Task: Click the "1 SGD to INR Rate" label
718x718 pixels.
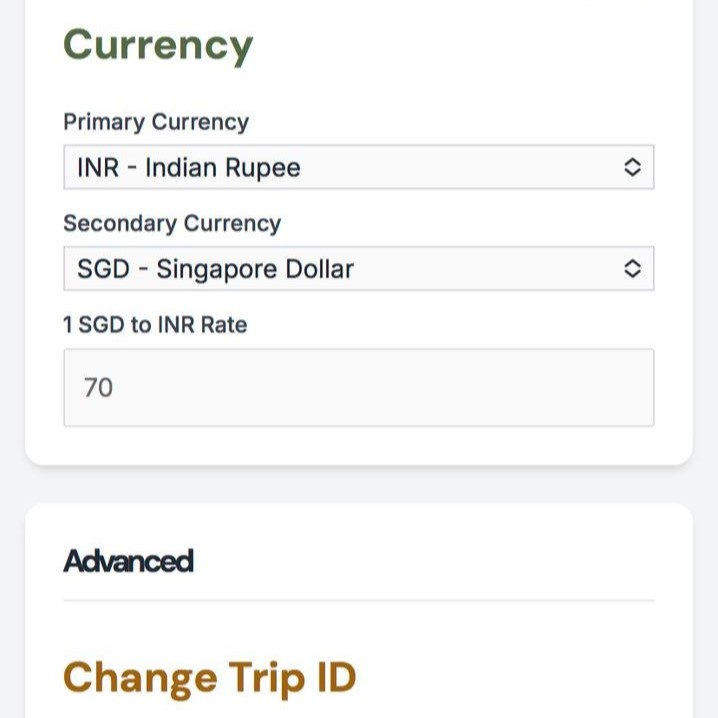Action: [155, 325]
